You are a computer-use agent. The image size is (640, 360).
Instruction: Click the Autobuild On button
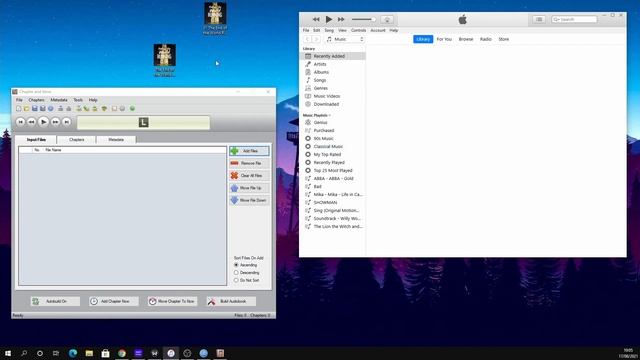pyautogui.click(x=55, y=301)
